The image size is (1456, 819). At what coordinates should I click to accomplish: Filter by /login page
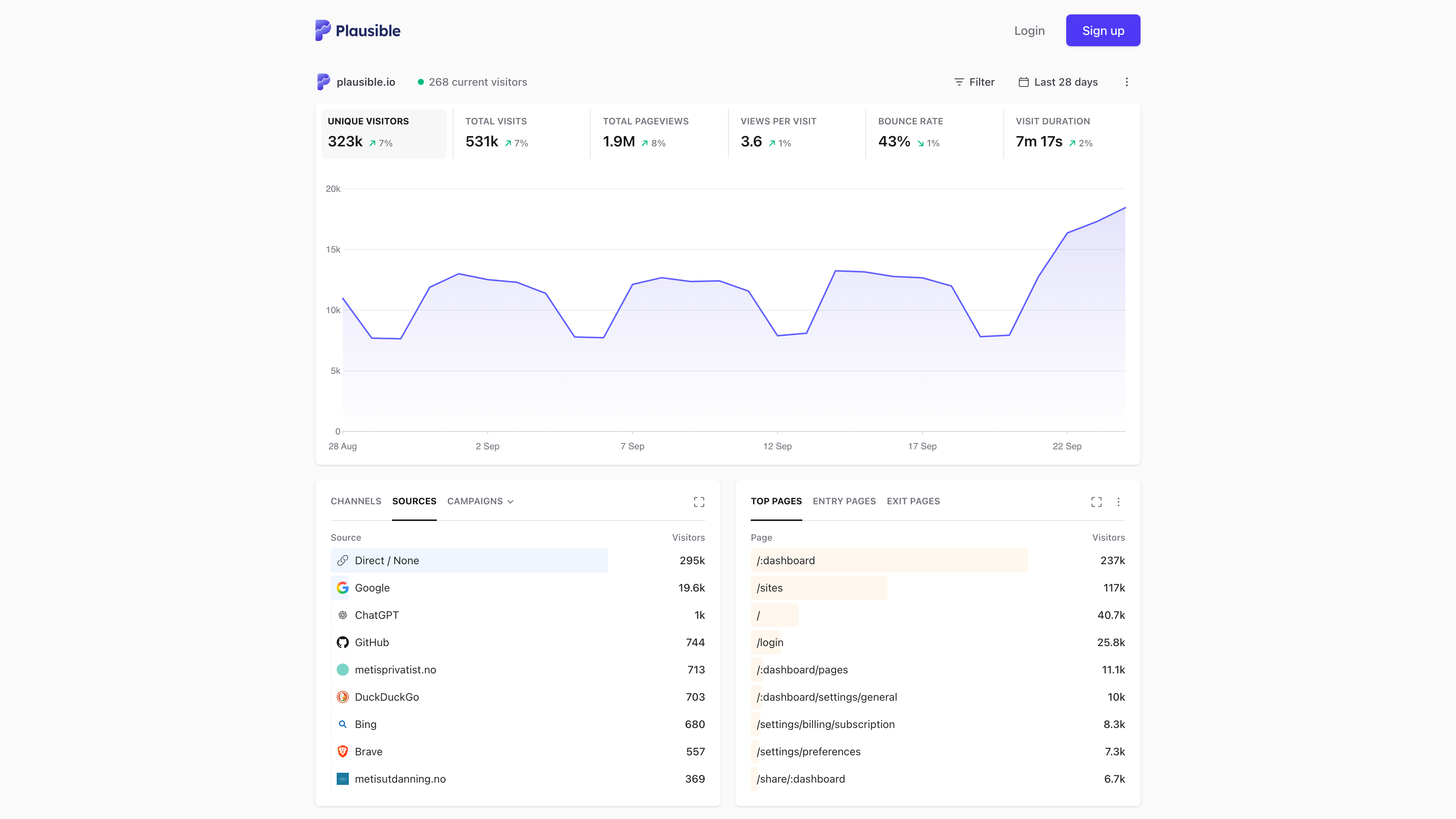tap(770, 642)
